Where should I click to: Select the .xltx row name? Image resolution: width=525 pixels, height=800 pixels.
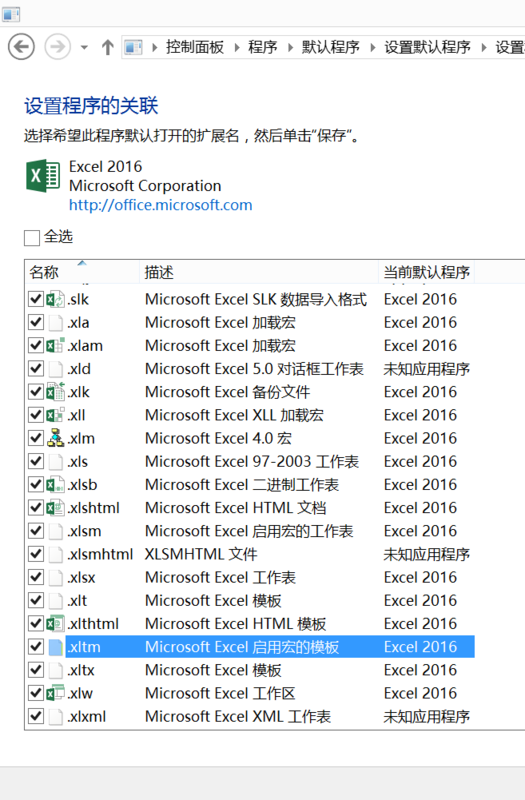[81, 670]
